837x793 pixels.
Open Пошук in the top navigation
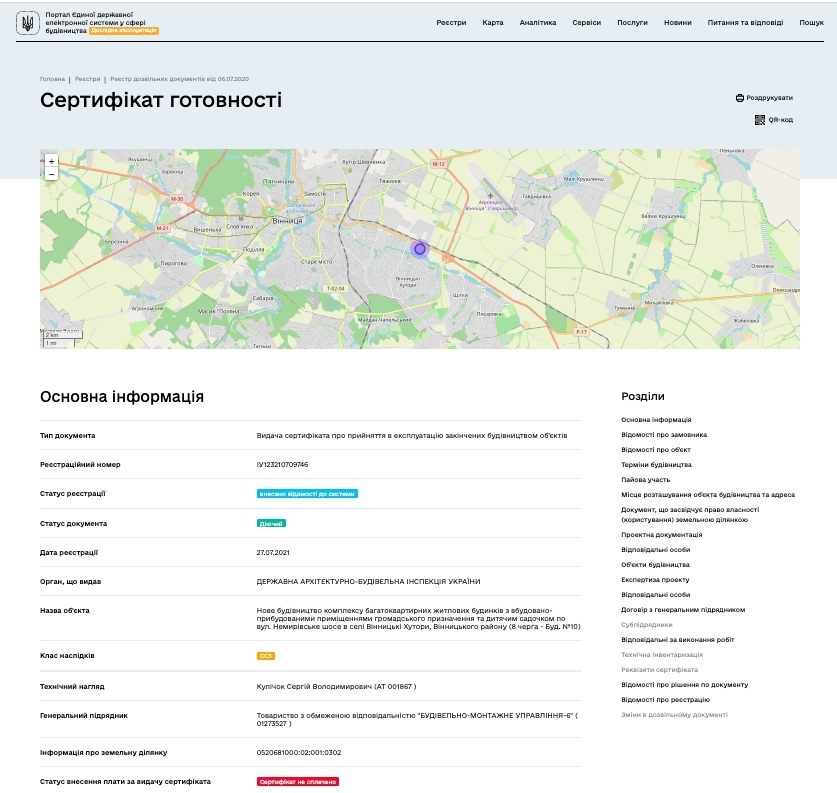811,22
